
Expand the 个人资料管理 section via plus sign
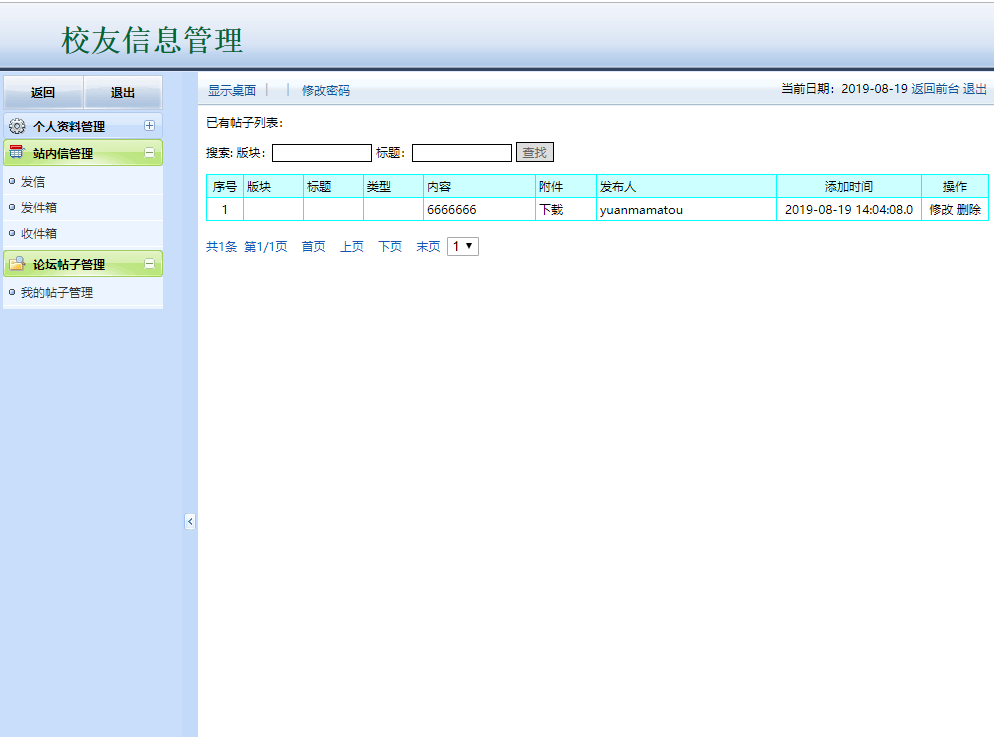pyautogui.click(x=150, y=125)
